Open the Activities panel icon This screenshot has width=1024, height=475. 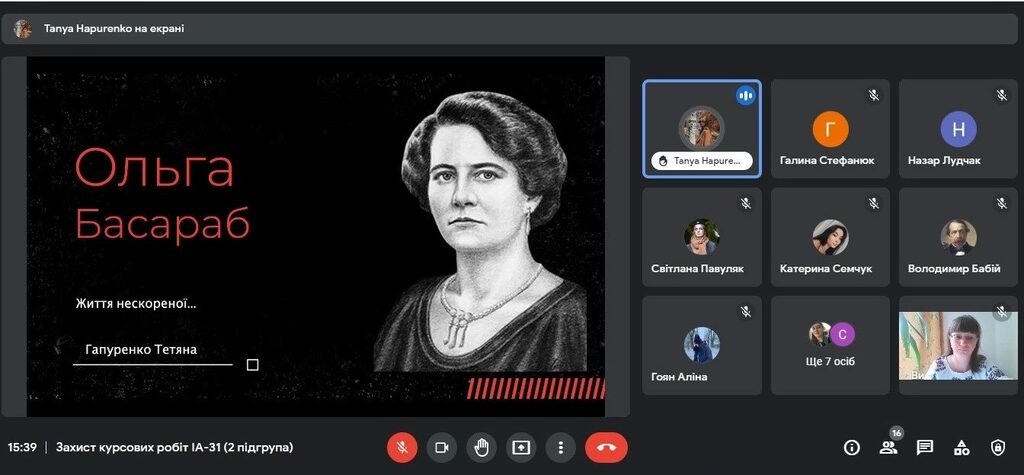[x=961, y=447]
